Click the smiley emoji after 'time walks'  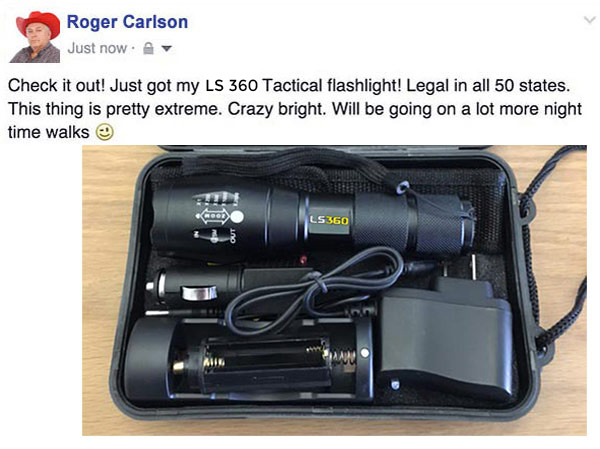(104, 132)
